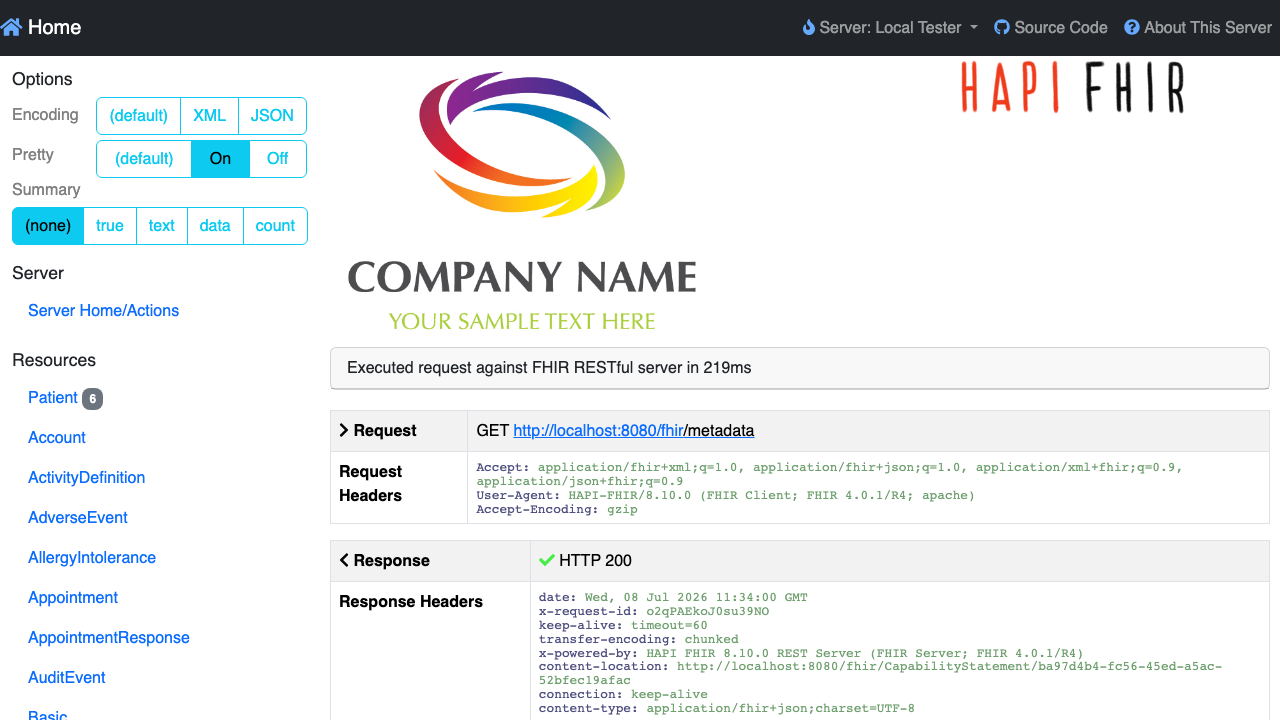Click the Request Headers label
This screenshot has width=1280, height=720.
point(371,483)
